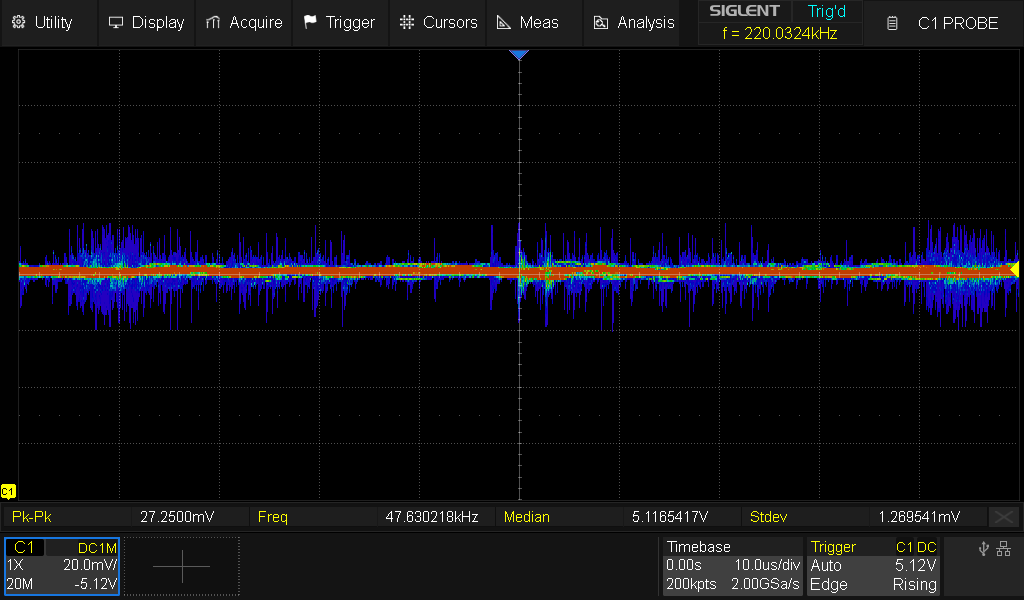Click the yellow C1 channel offset marker

pyautogui.click(x=8, y=491)
